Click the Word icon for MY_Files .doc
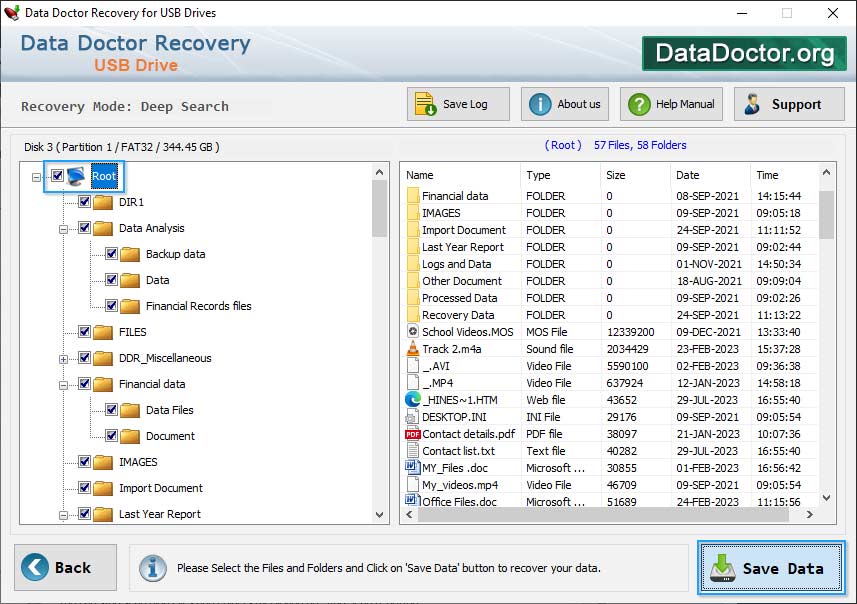 (x=411, y=467)
